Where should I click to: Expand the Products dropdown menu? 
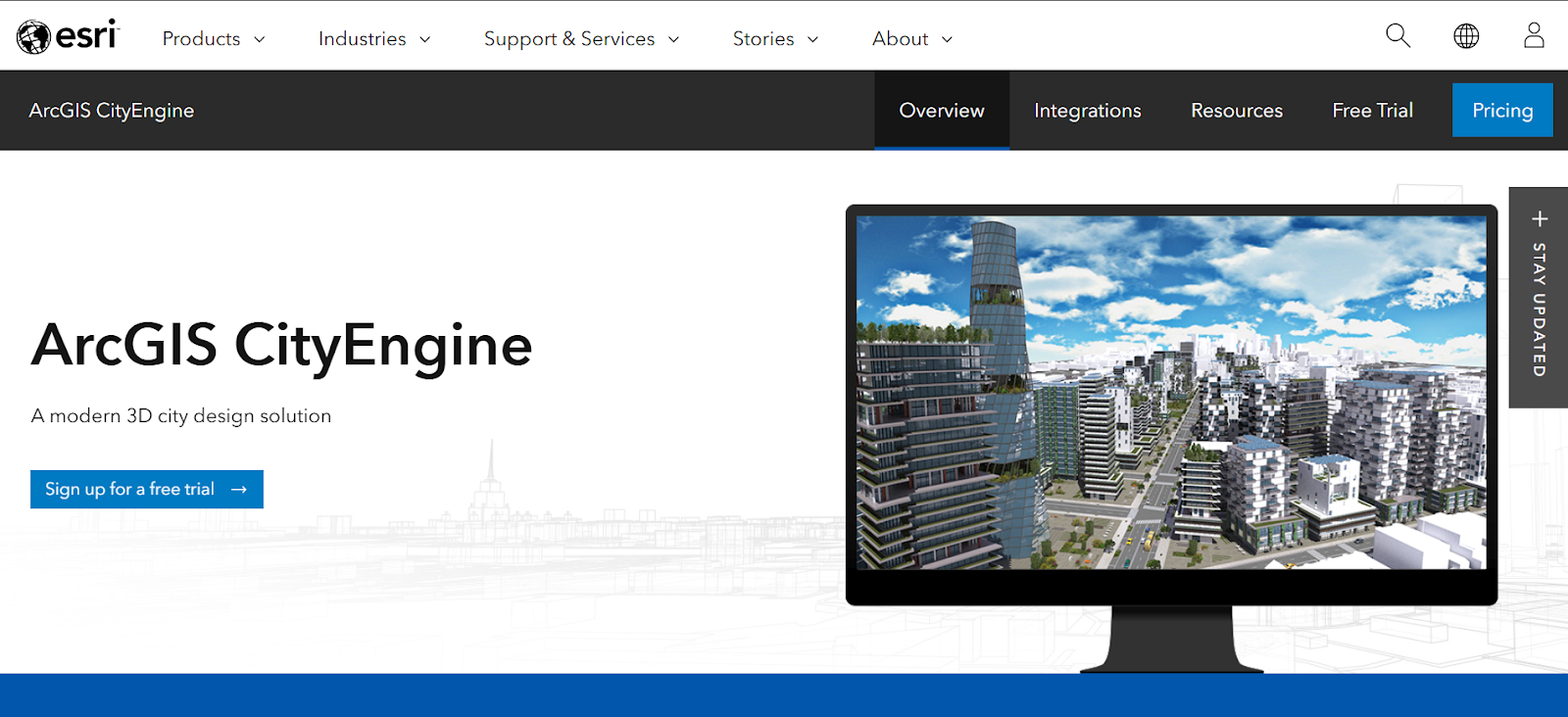(x=214, y=39)
